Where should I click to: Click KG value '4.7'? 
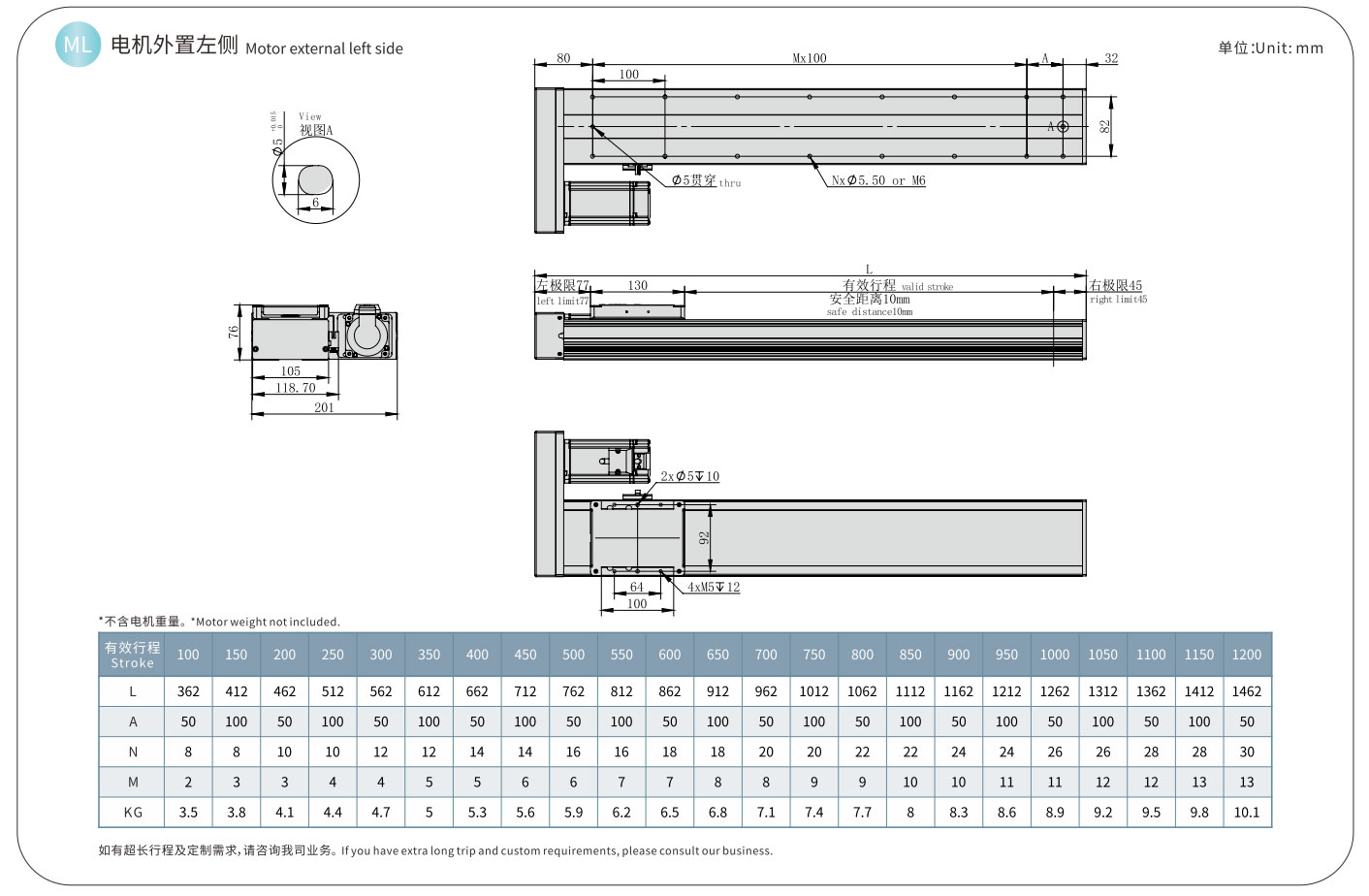point(381,813)
